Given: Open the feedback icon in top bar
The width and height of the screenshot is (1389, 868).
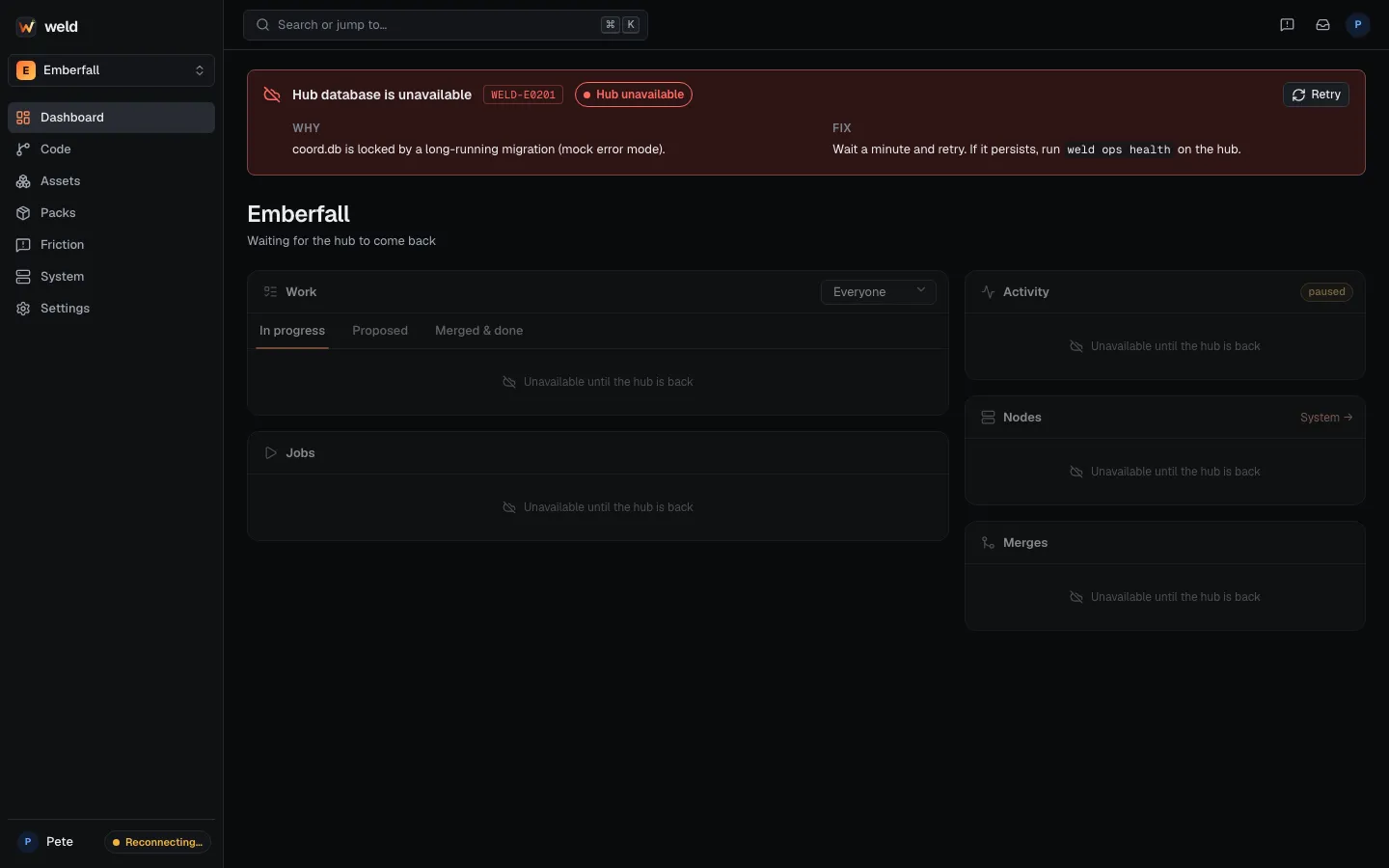Looking at the screenshot, I should 1287,25.
